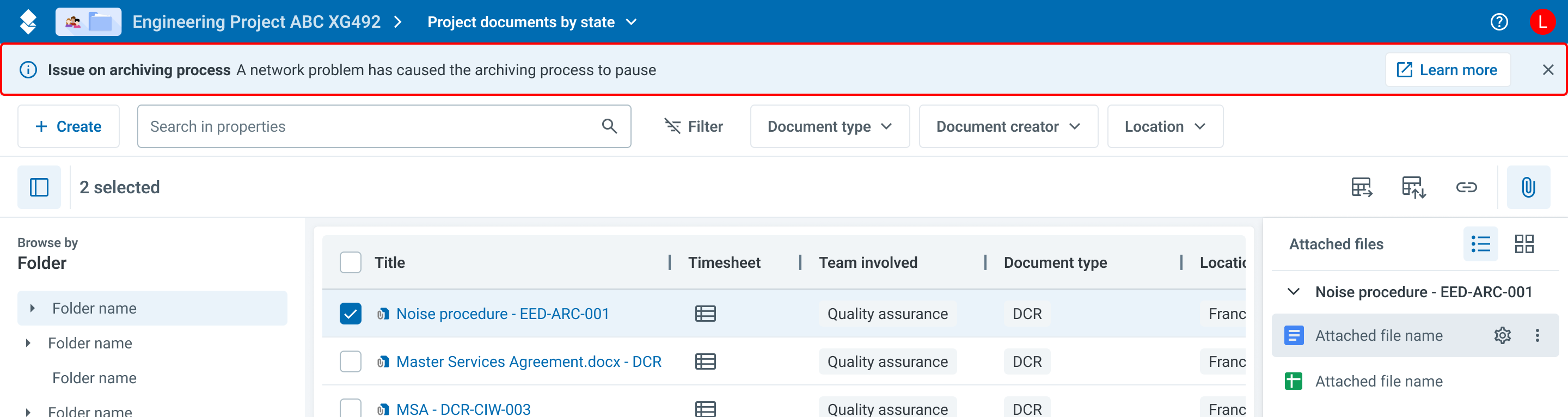The width and height of the screenshot is (1568, 417).
Task: Click Engineering Project ABC XG492 breadcrumb
Action: point(256,22)
